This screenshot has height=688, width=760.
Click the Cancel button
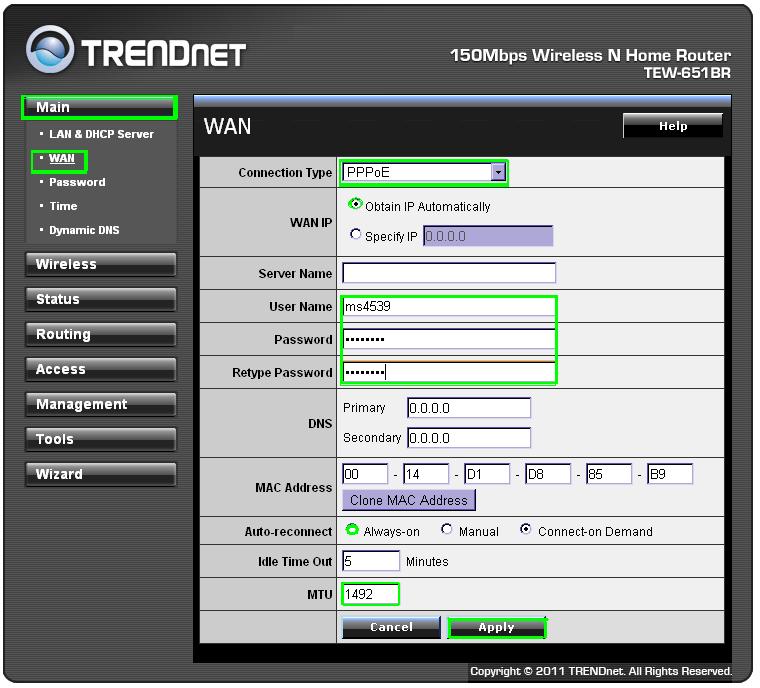[391, 627]
